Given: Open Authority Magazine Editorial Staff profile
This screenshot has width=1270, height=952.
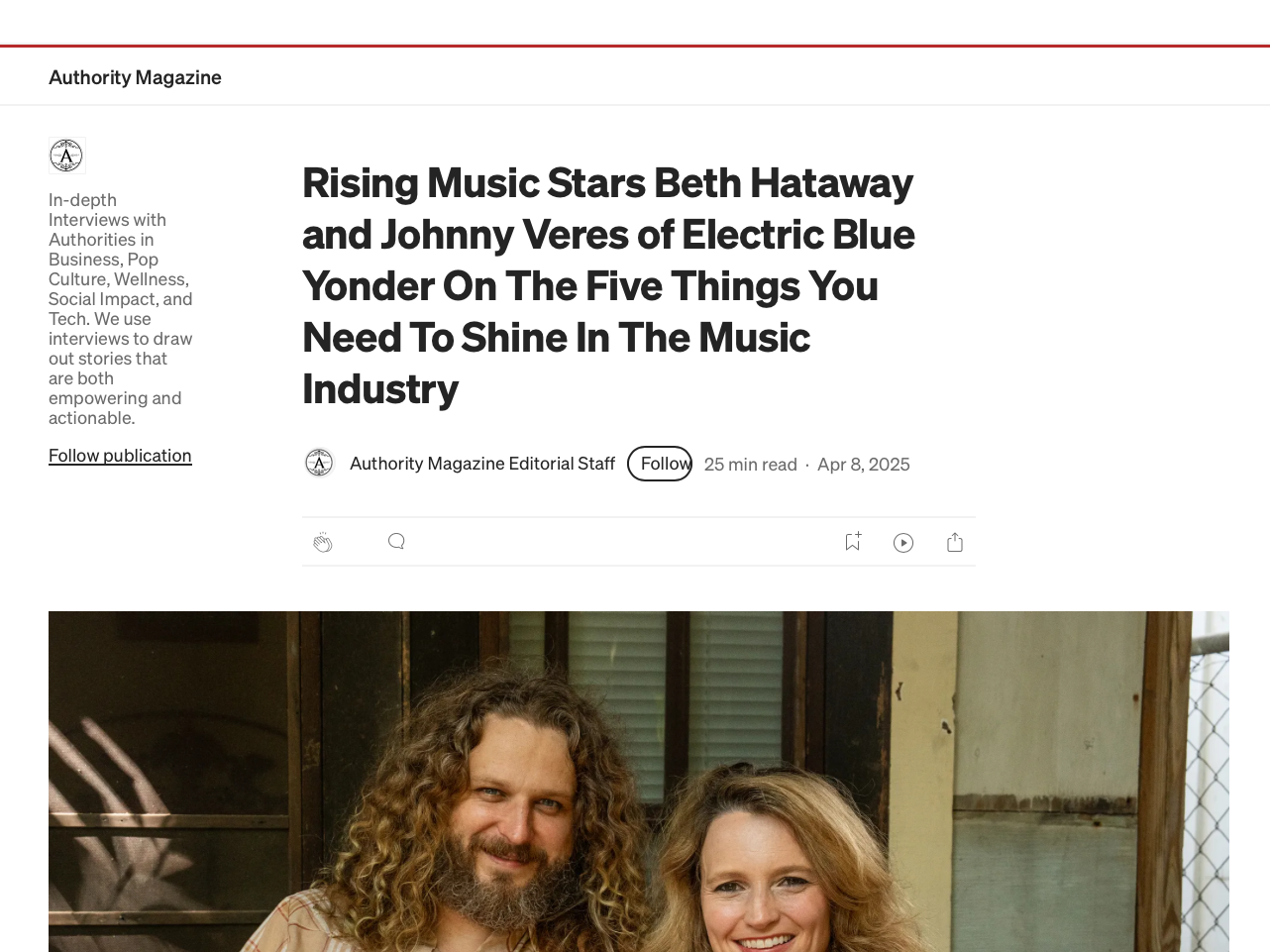Looking at the screenshot, I should pyautogui.click(x=482, y=464).
